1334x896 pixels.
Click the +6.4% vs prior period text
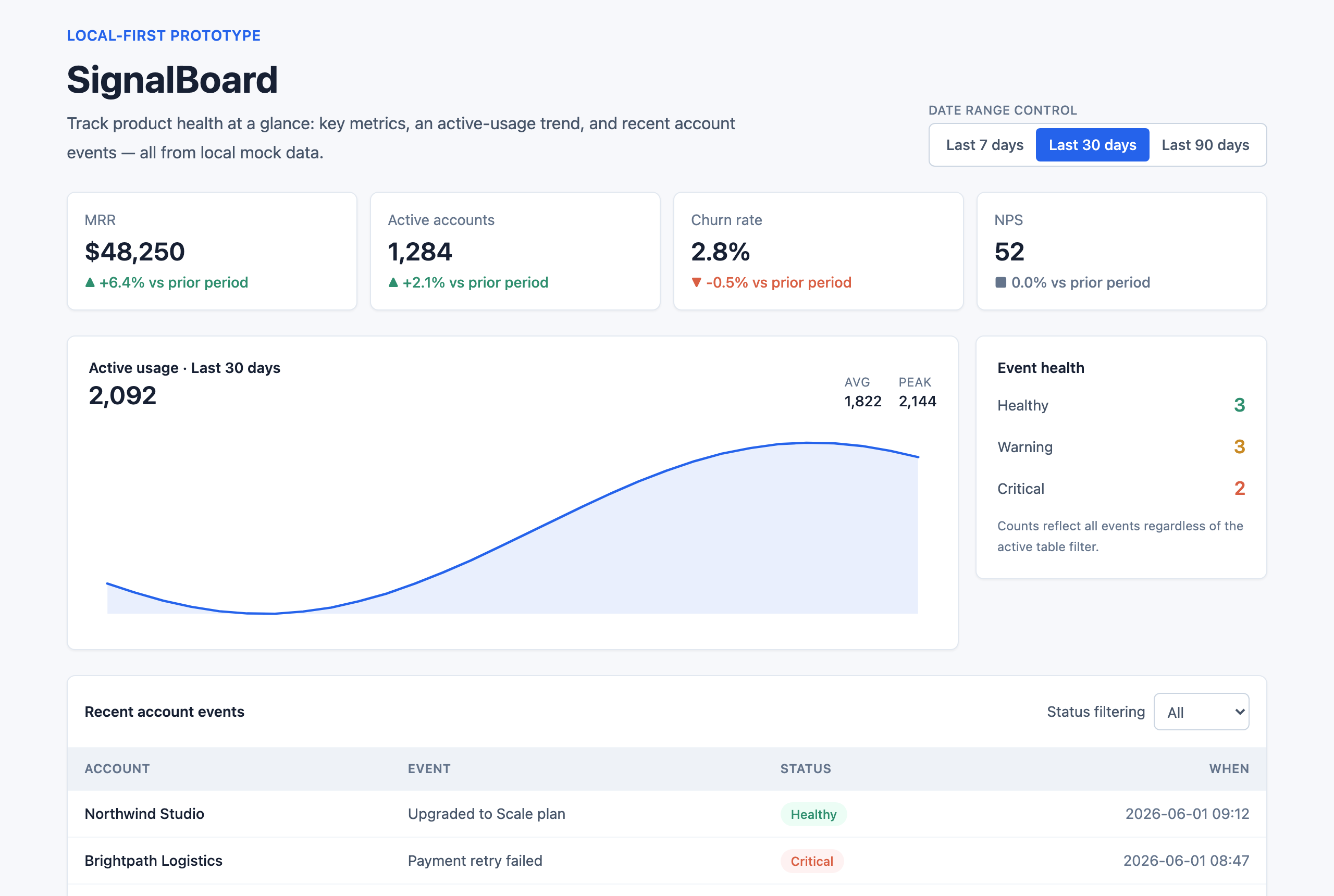(174, 282)
